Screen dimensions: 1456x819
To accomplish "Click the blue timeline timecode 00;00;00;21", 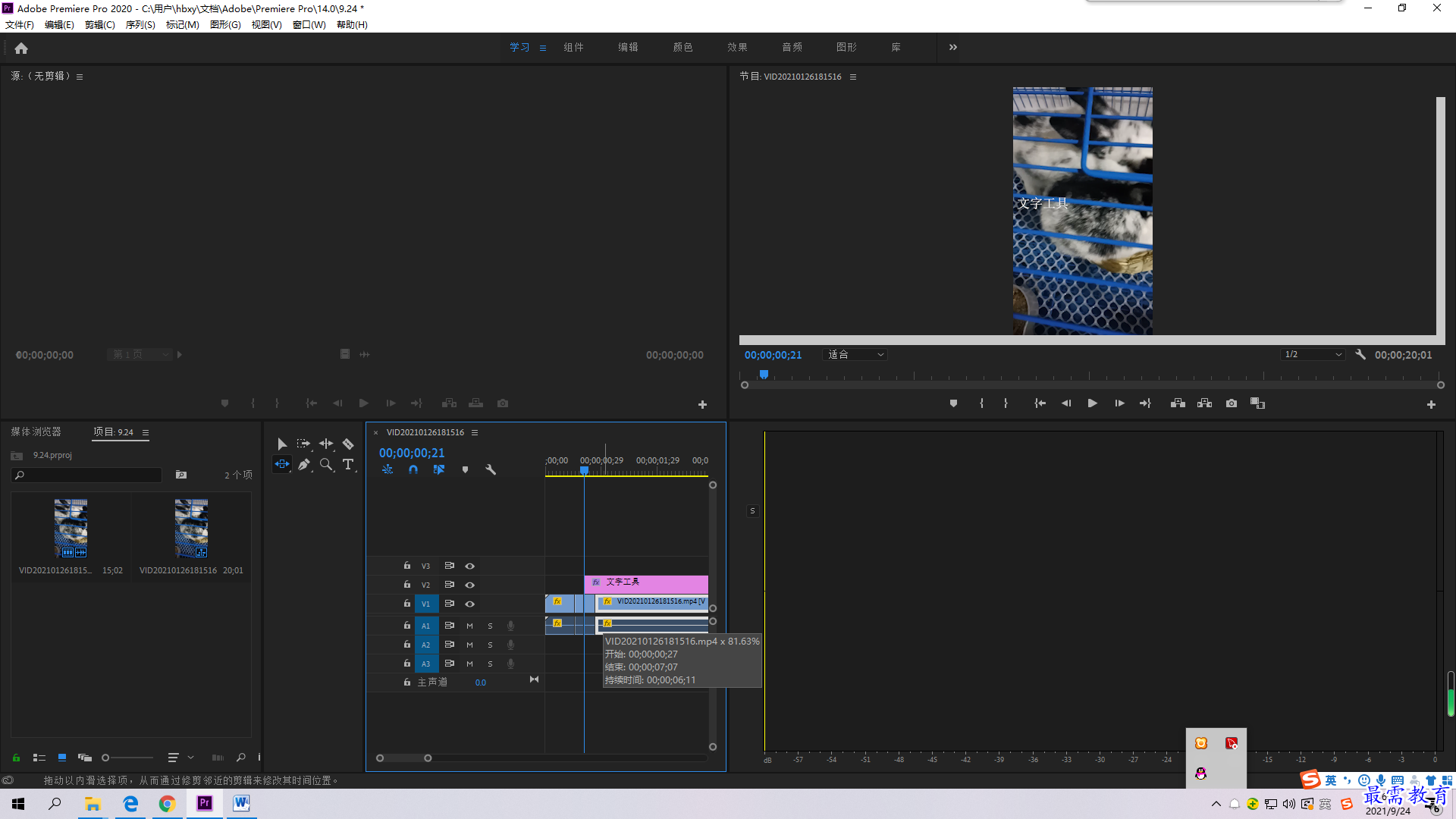I will [412, 453].
